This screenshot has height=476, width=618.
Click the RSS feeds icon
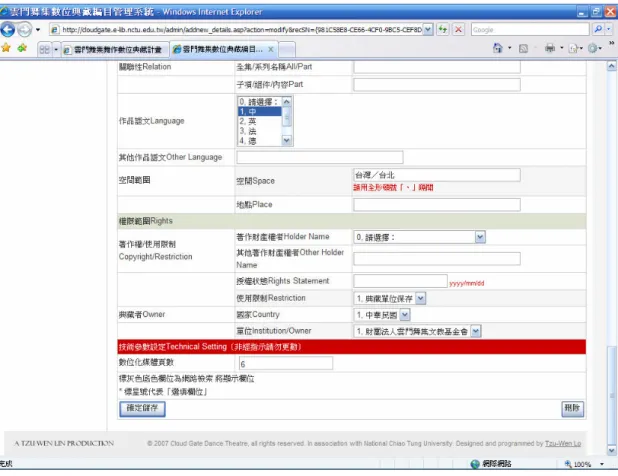[523, 48]
